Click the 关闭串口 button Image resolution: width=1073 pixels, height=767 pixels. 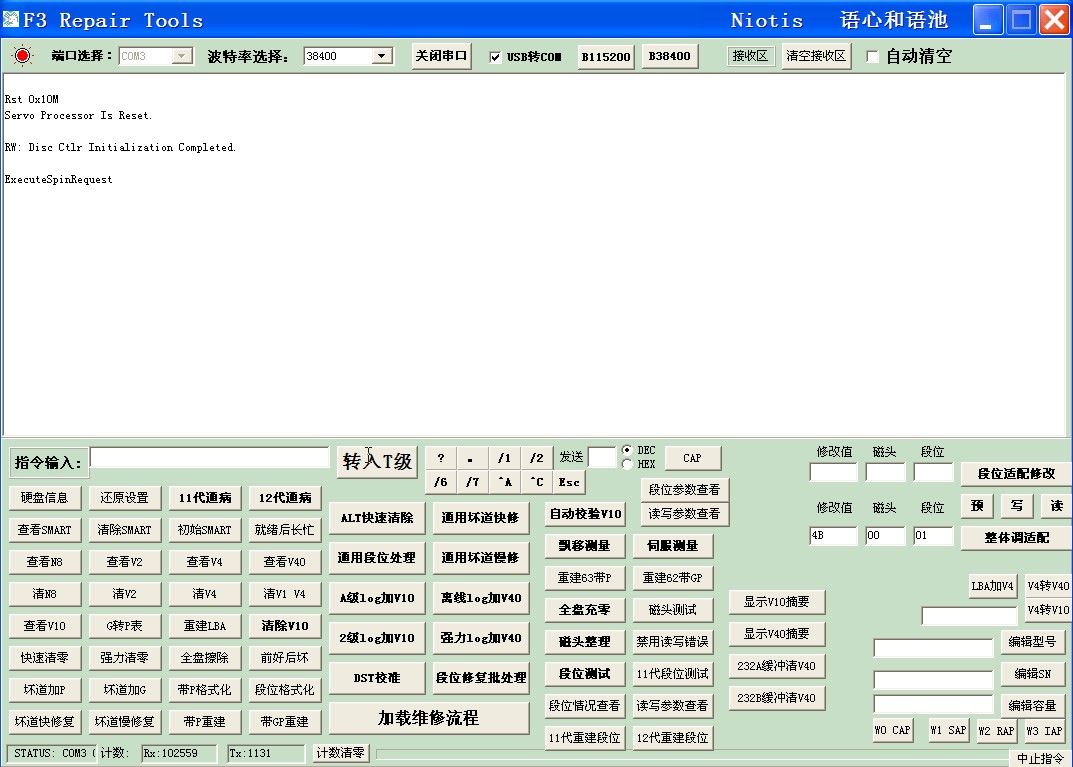click(441, 56)
